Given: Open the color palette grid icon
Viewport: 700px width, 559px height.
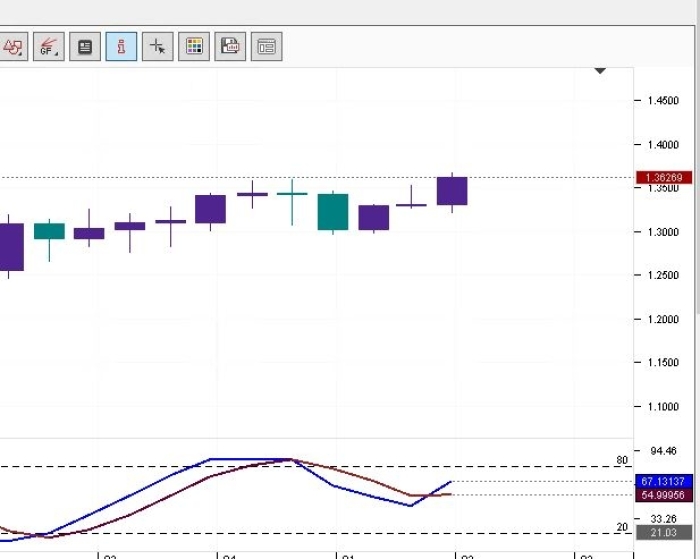Looking at the screenshot, I should point(194,46).
